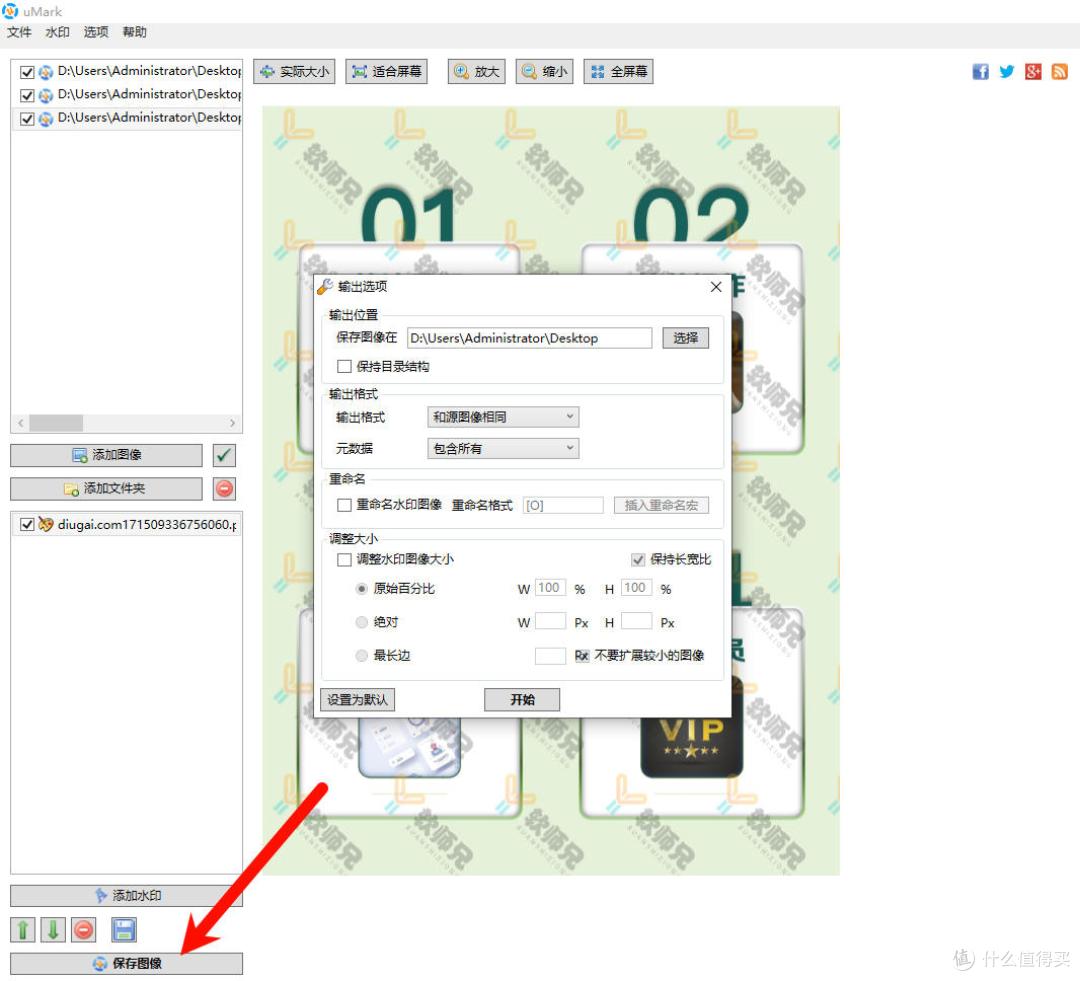Viewport: 1080px width, 981px height.
Task: Select 原始百分比 radio button
Action: [361, 589]
